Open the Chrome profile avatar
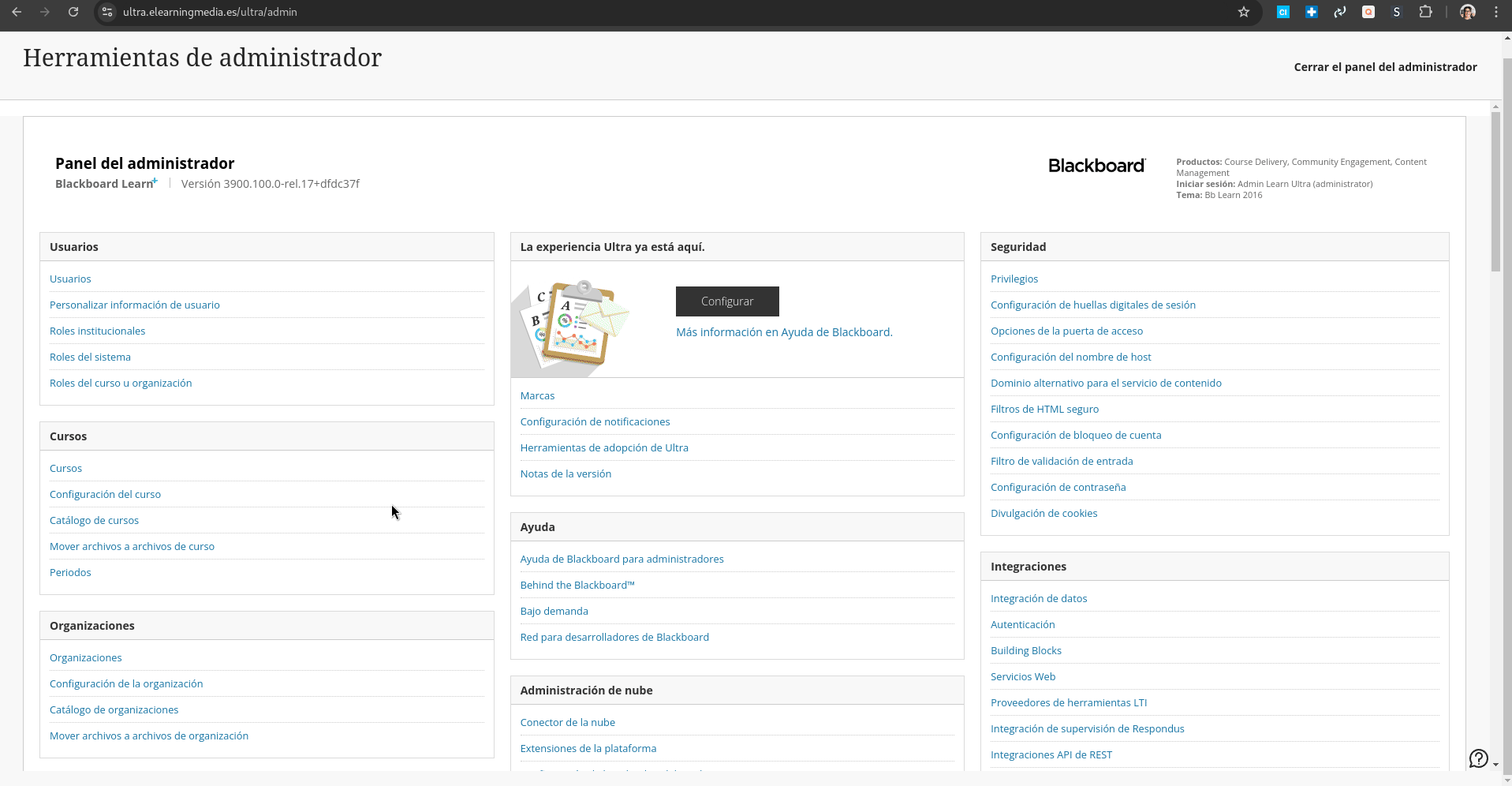The height and width of the screenshot is (786, 1512). tap(1468, 12)
